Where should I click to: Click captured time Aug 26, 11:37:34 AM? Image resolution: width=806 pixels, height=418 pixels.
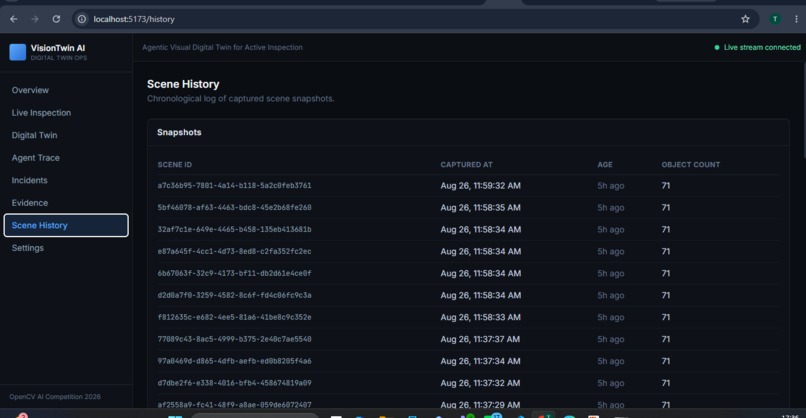coord(480,361)
